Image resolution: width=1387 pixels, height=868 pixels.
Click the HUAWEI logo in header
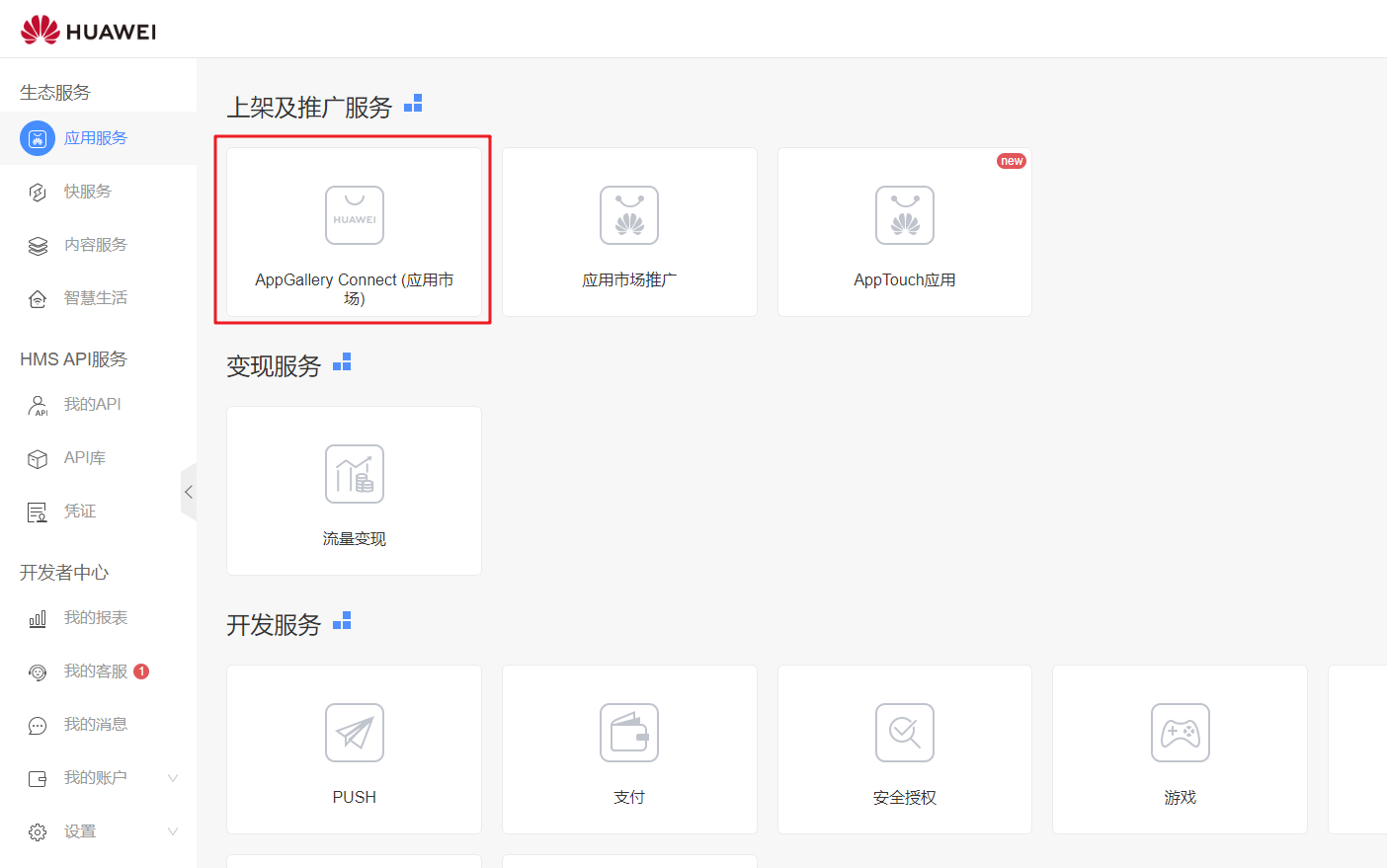point(88,30)
